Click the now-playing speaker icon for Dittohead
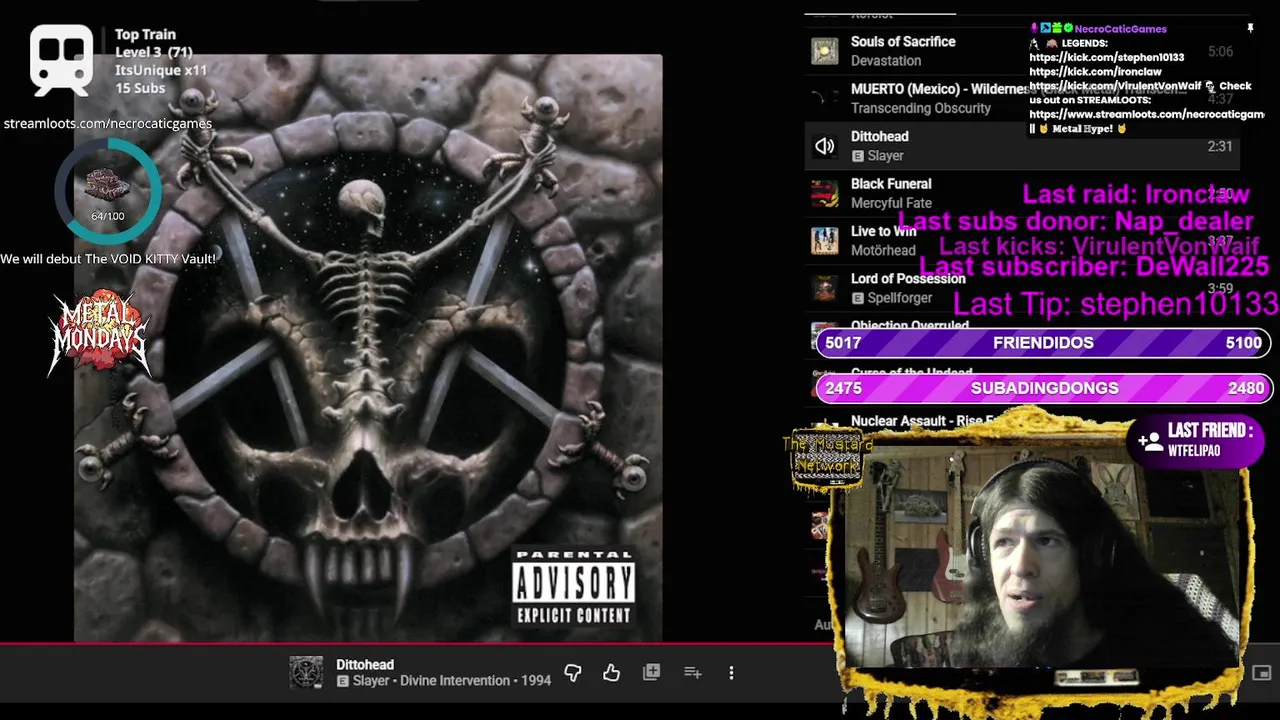 tap(824, 147)
